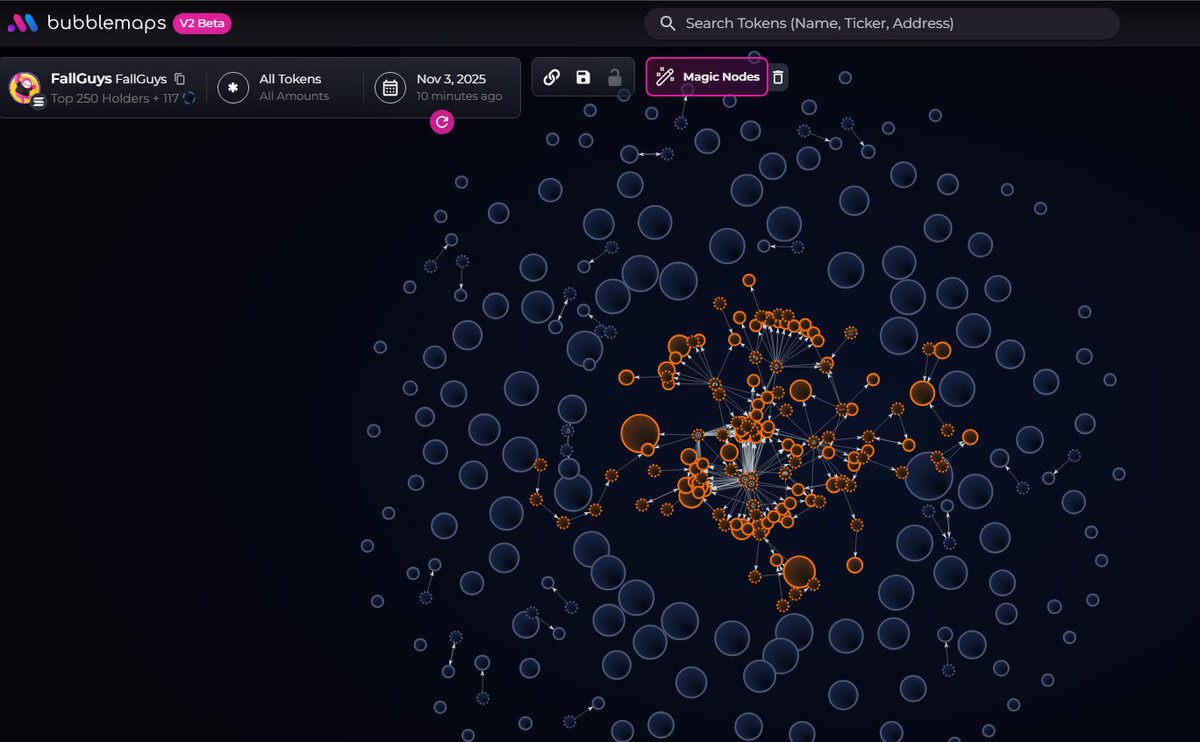Open the All Tokens filter
Viewport: 1200px width, 742px height.
pos(290,87)
